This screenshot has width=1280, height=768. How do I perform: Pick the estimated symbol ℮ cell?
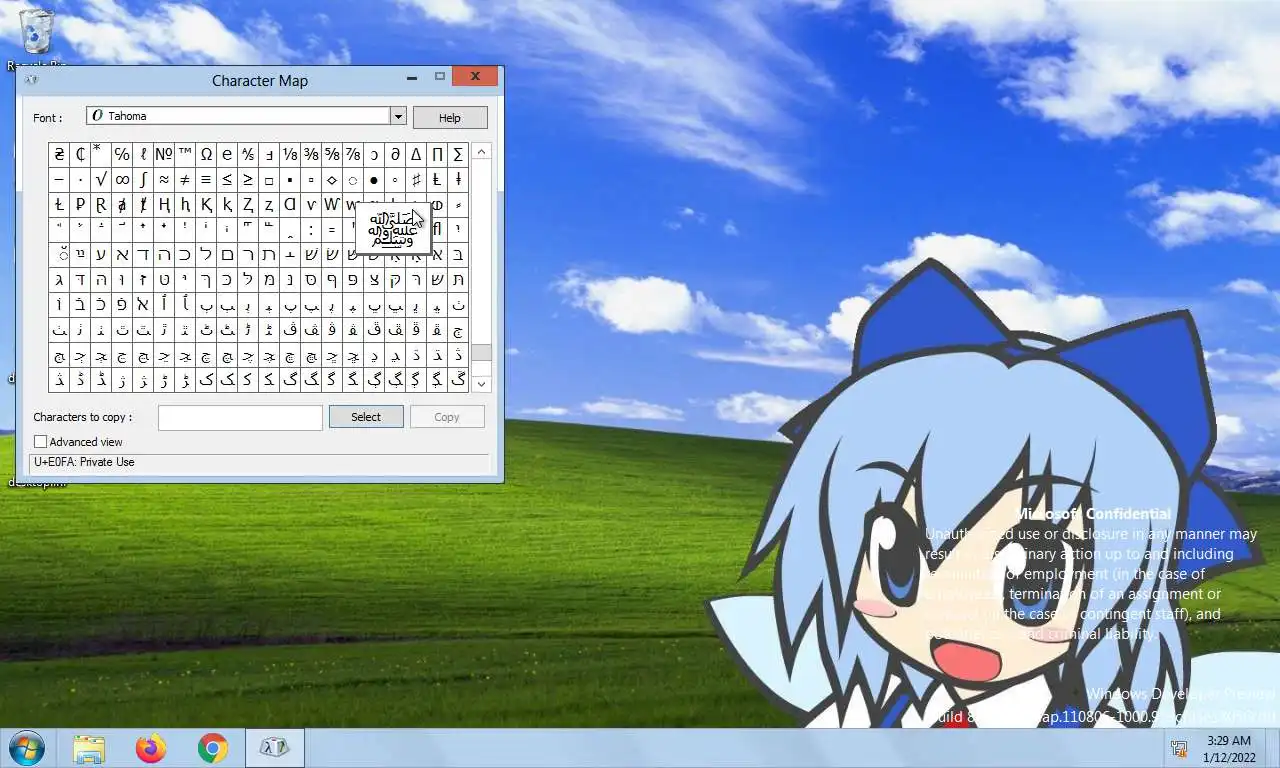227,154
